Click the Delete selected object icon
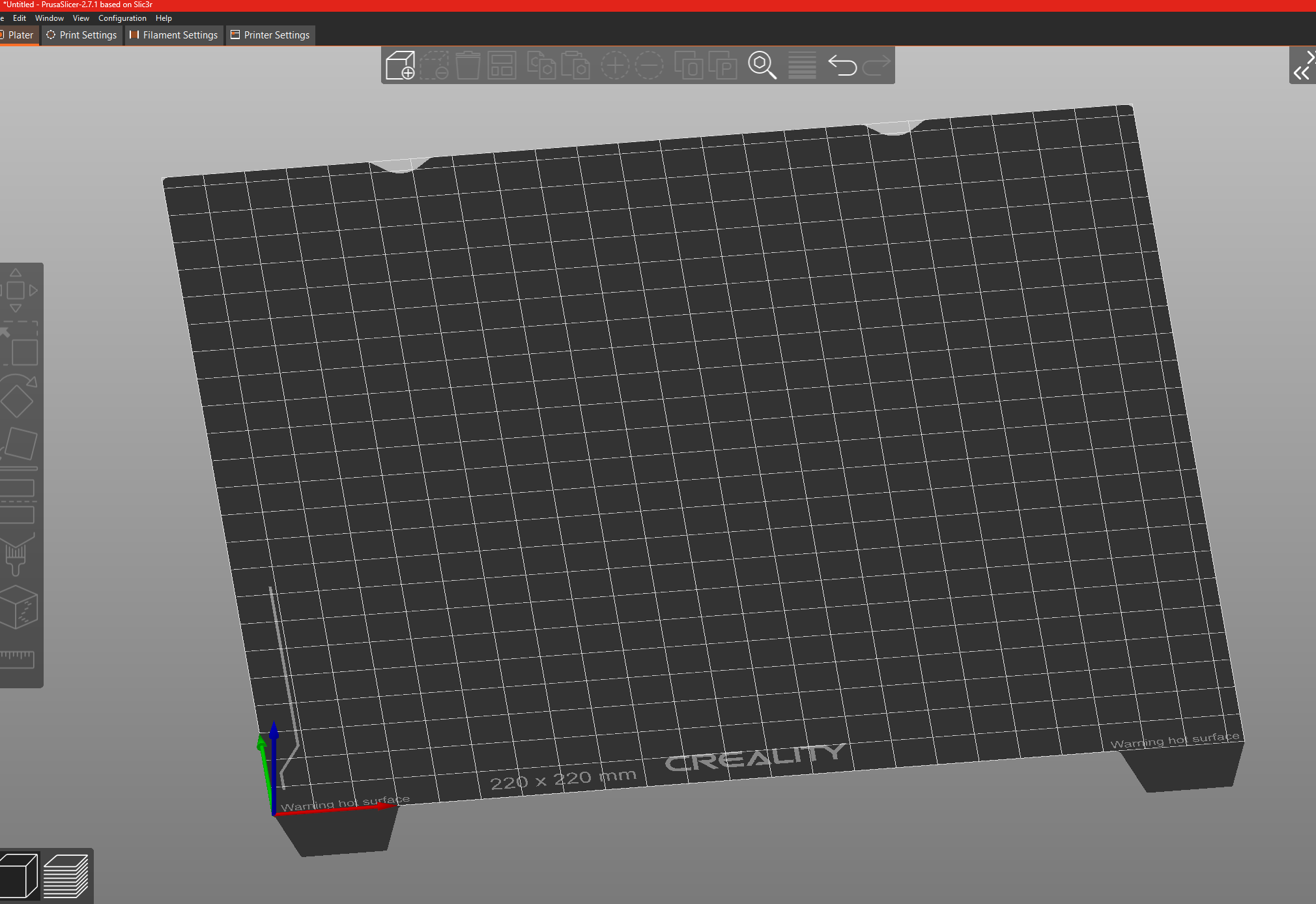The width and height of the screenshot is (1316, 904). coord(435,65)
